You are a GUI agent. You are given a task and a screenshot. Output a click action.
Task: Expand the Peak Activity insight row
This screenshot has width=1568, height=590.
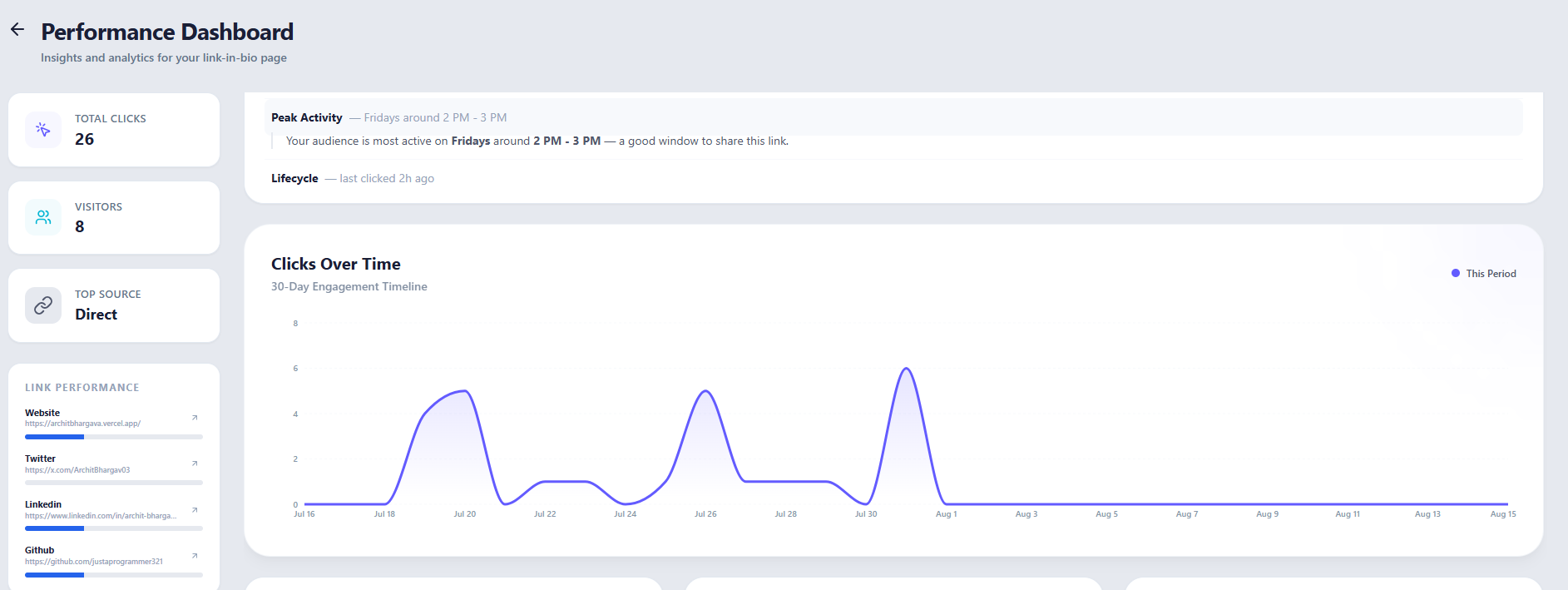(x=893, y=117)
